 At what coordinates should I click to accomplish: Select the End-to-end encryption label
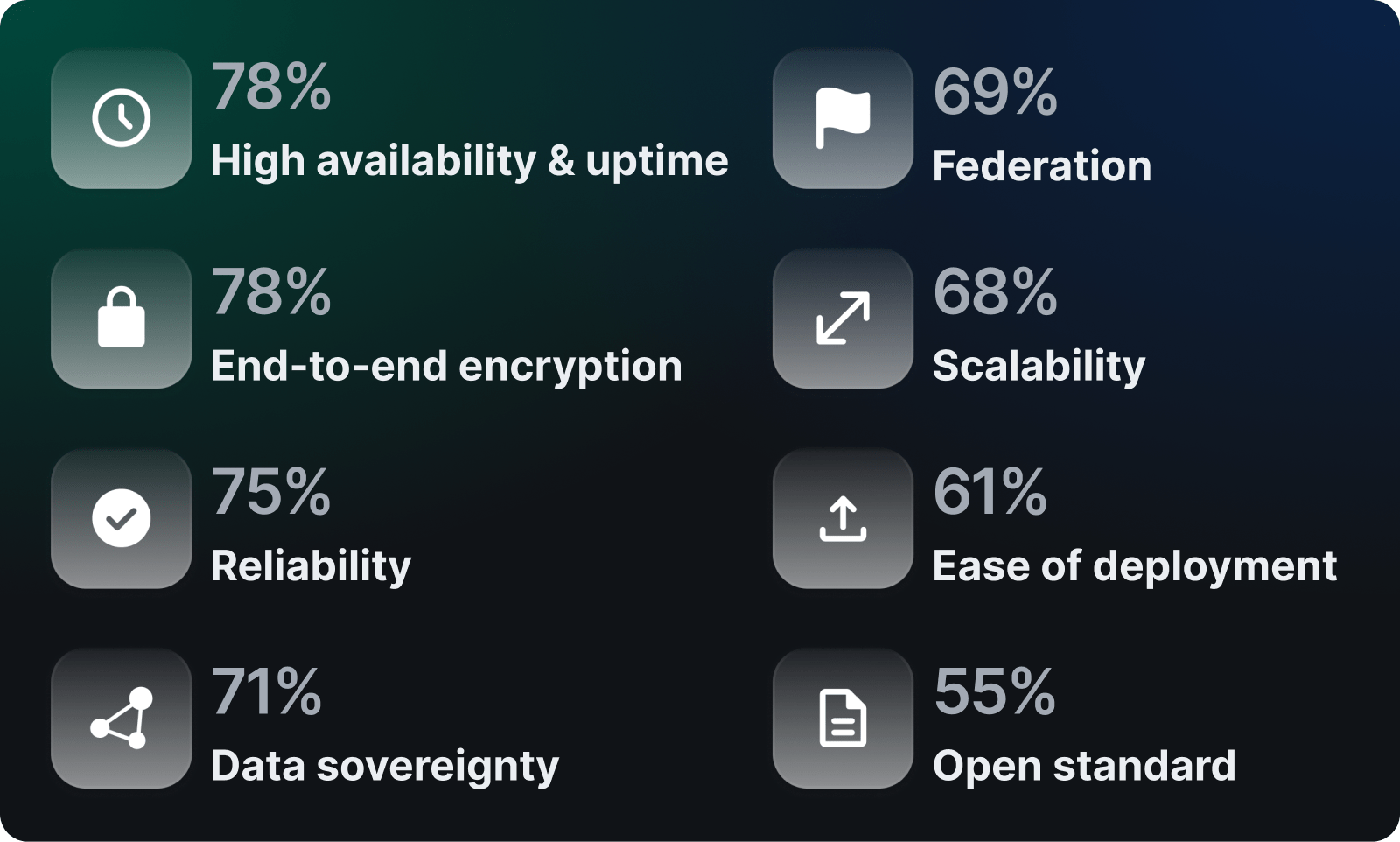click(446, 367)
